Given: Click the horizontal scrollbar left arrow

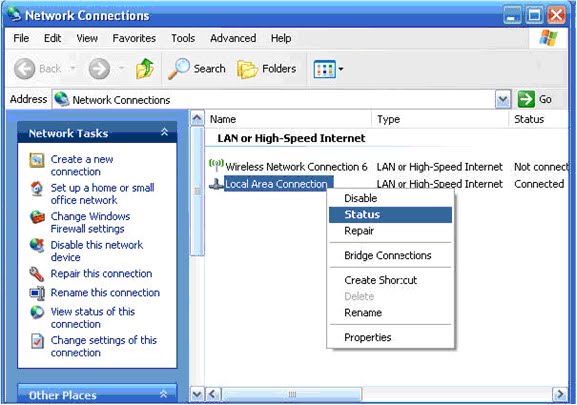Looking at the screenshot, I should pyautogui.click(x=212, y=395).
